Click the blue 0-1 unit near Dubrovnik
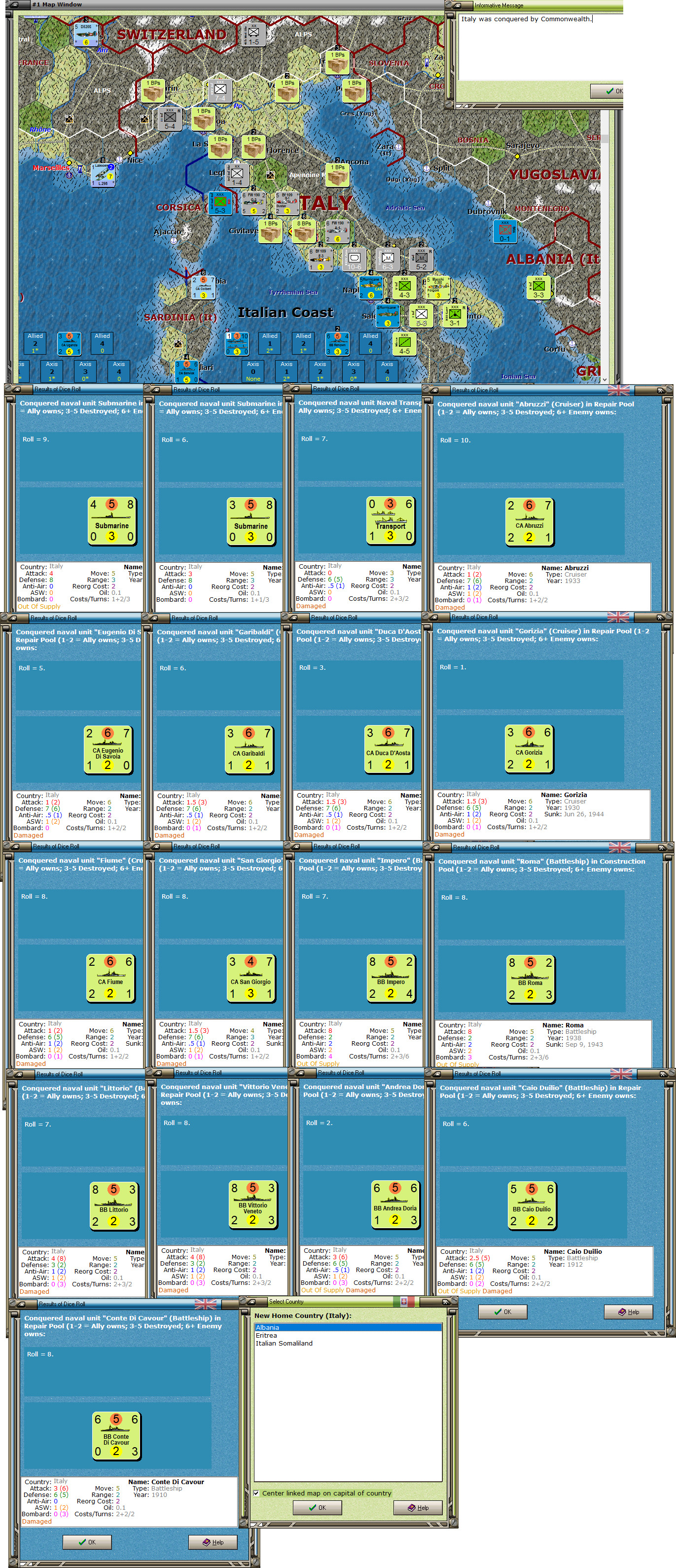 [x=505, y=232]
